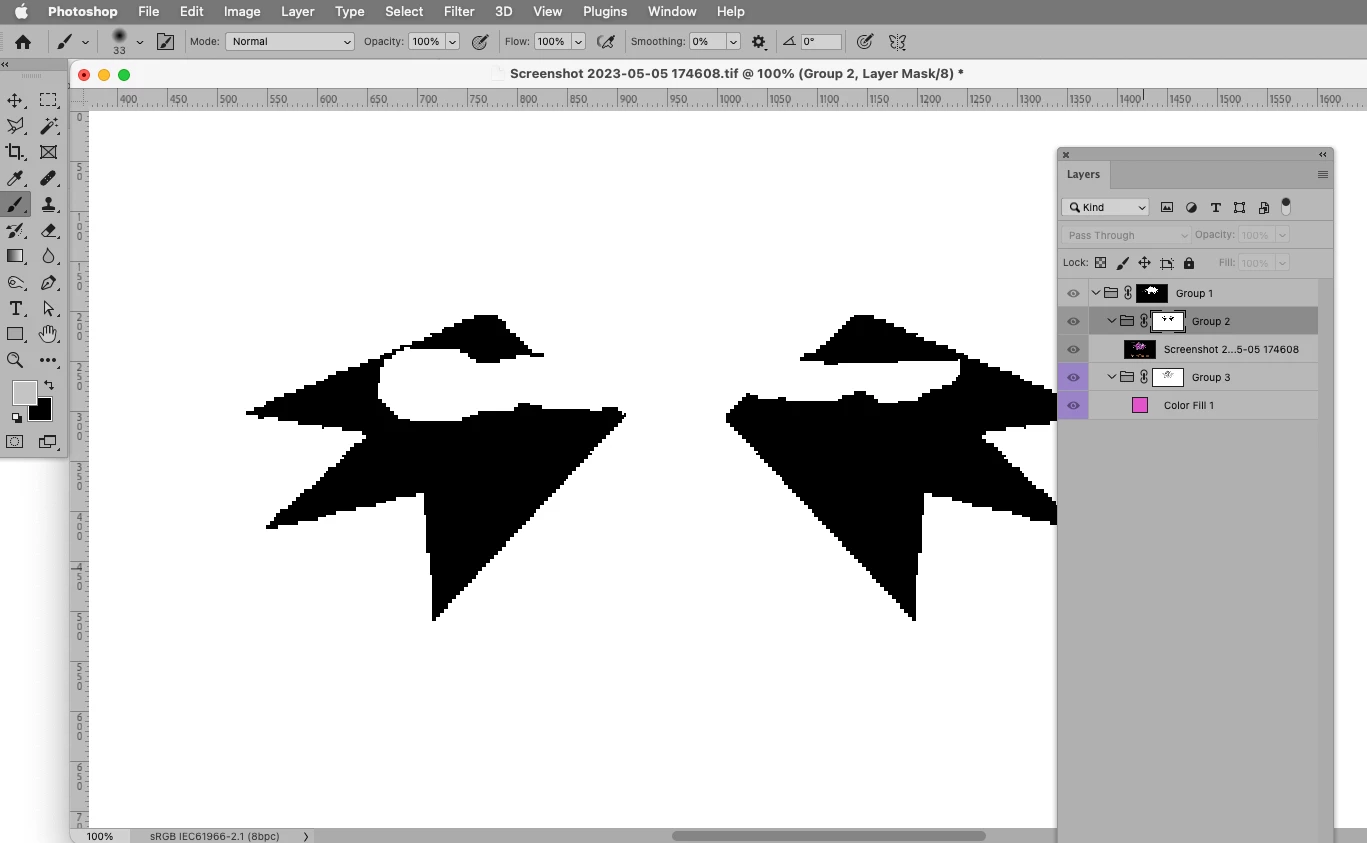This screenshot has height=843, width=1367.
Task: Lock transparent pixels
Action: [x=1100, y=263]
